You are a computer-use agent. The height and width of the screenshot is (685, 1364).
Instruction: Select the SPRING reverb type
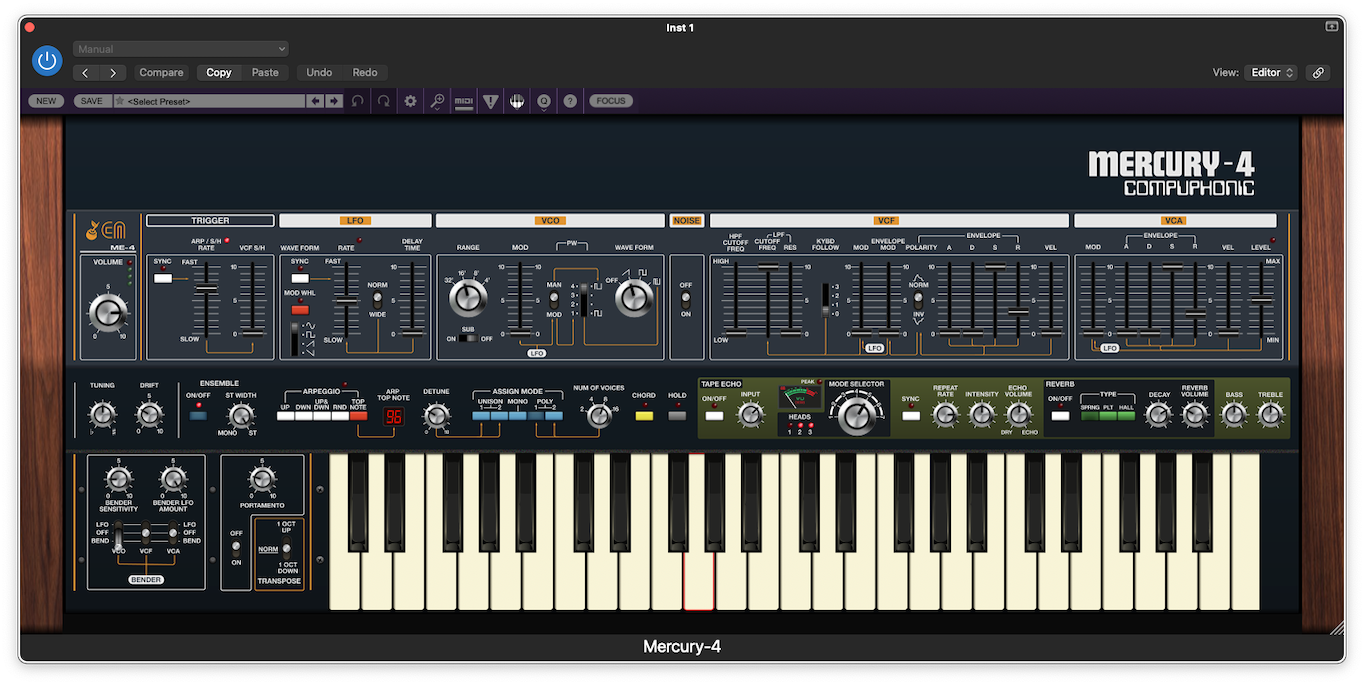click(1090, 416)
